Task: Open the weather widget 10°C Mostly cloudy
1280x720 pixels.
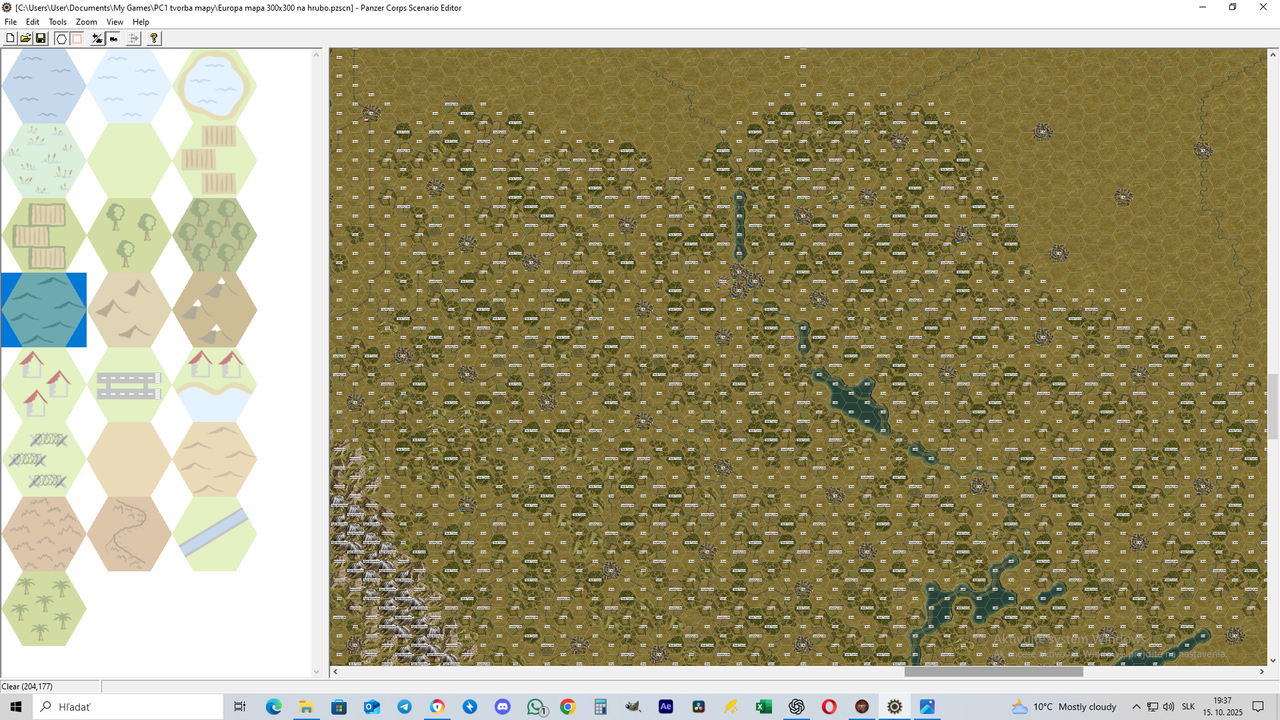Action: [1064, 707]
